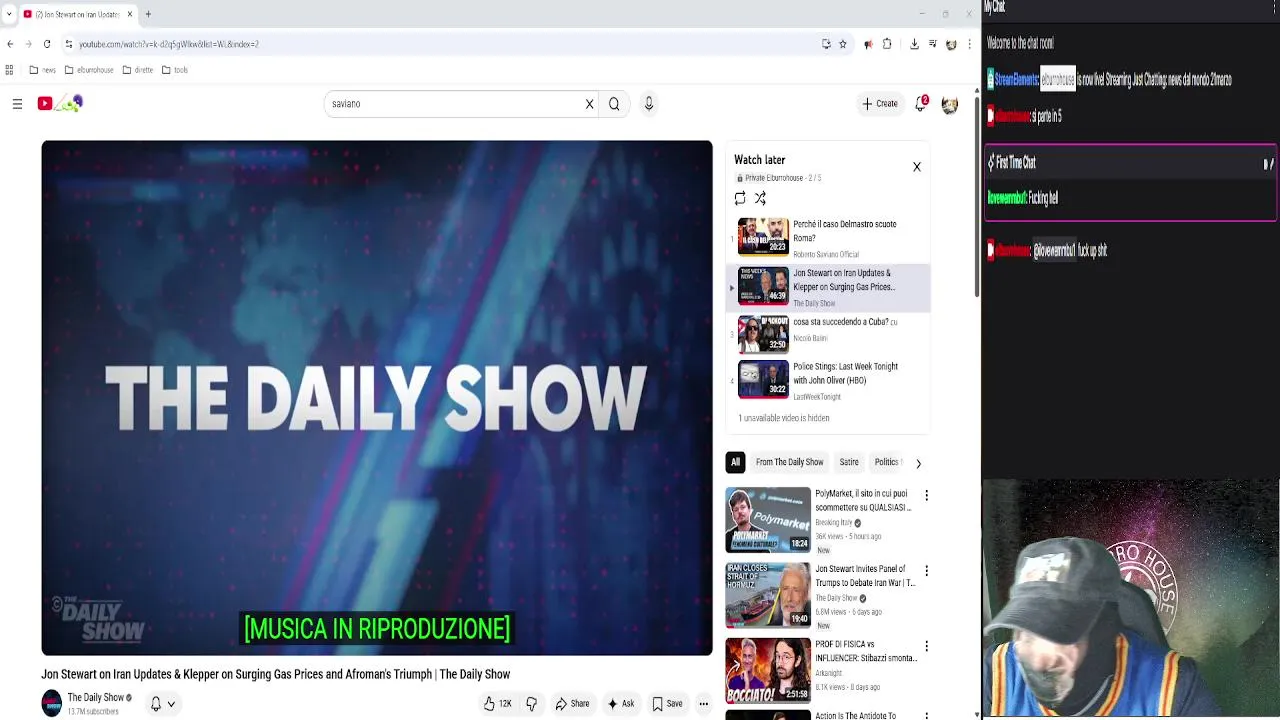Open a new browser tab
The image size is (1280, 720).
click(148, 14)
